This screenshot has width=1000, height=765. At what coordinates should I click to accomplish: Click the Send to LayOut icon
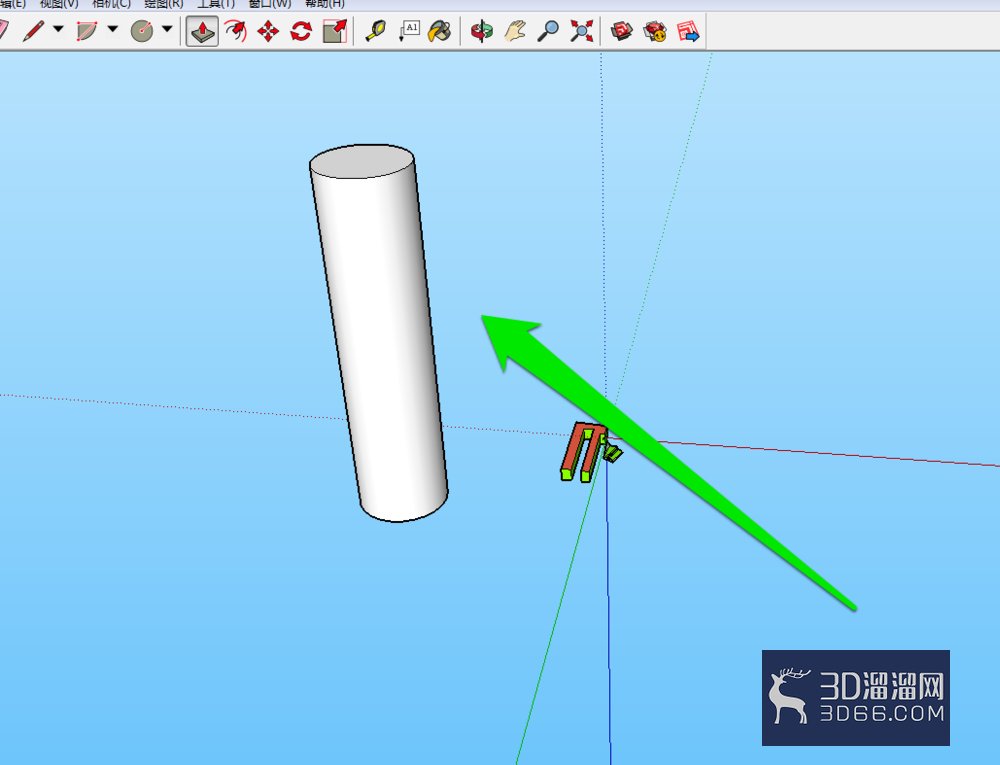(688, 31)
